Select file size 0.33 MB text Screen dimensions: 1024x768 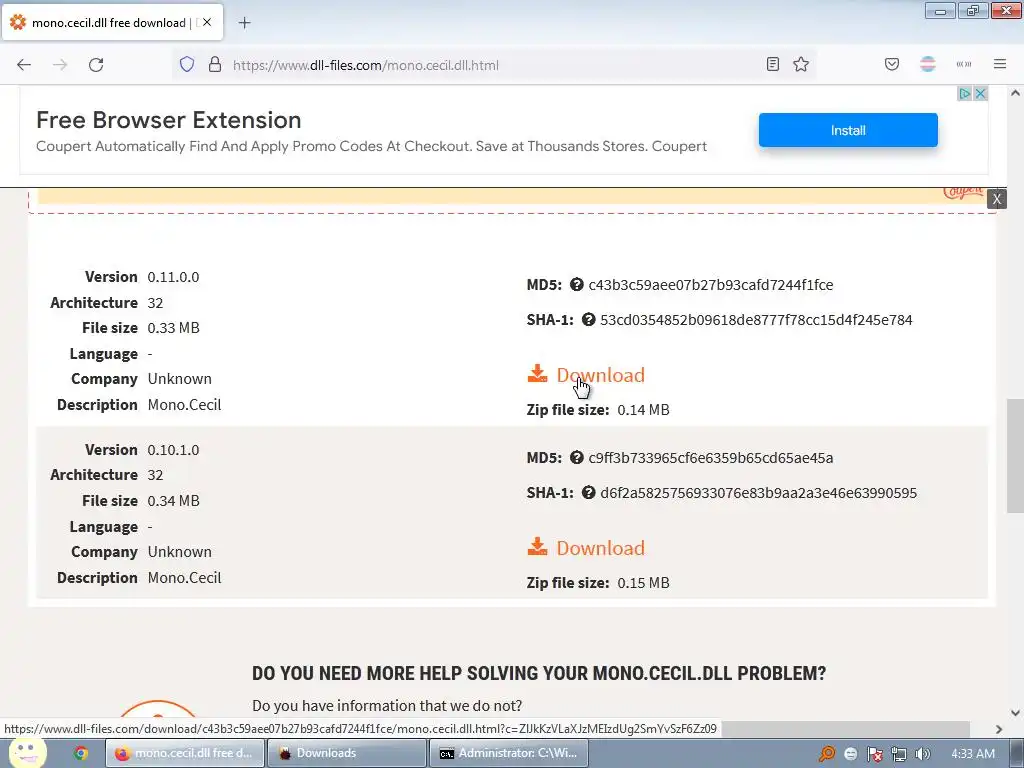(x=174, y=328)
